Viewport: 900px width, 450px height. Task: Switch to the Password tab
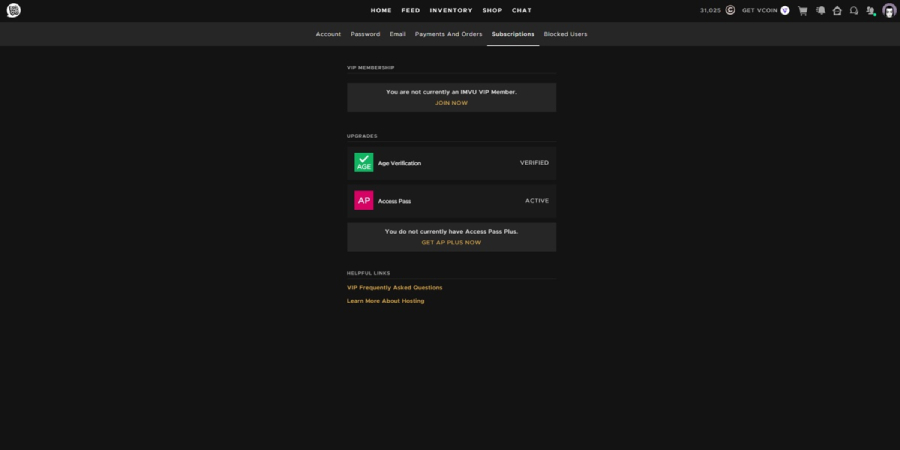click(365, 34)
